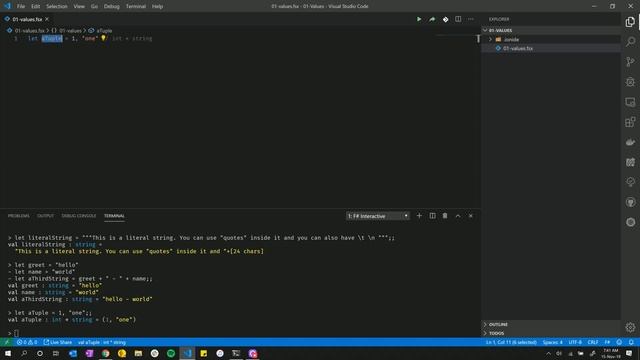Open the Source Control view
This screenshot has width=640, height=360.
point(630,62)
